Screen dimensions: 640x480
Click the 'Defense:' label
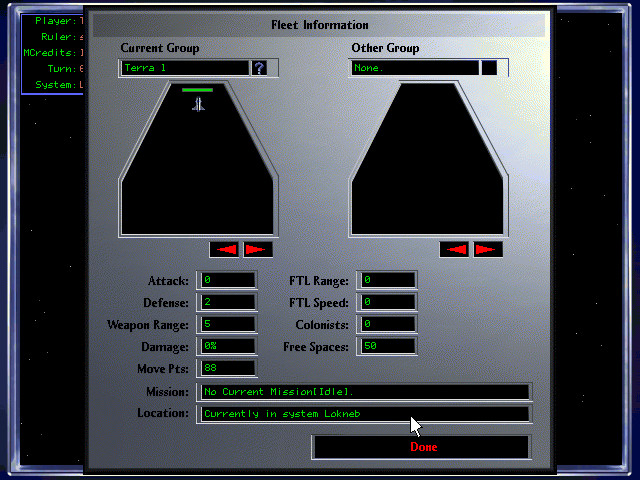(x=166, y=303)
